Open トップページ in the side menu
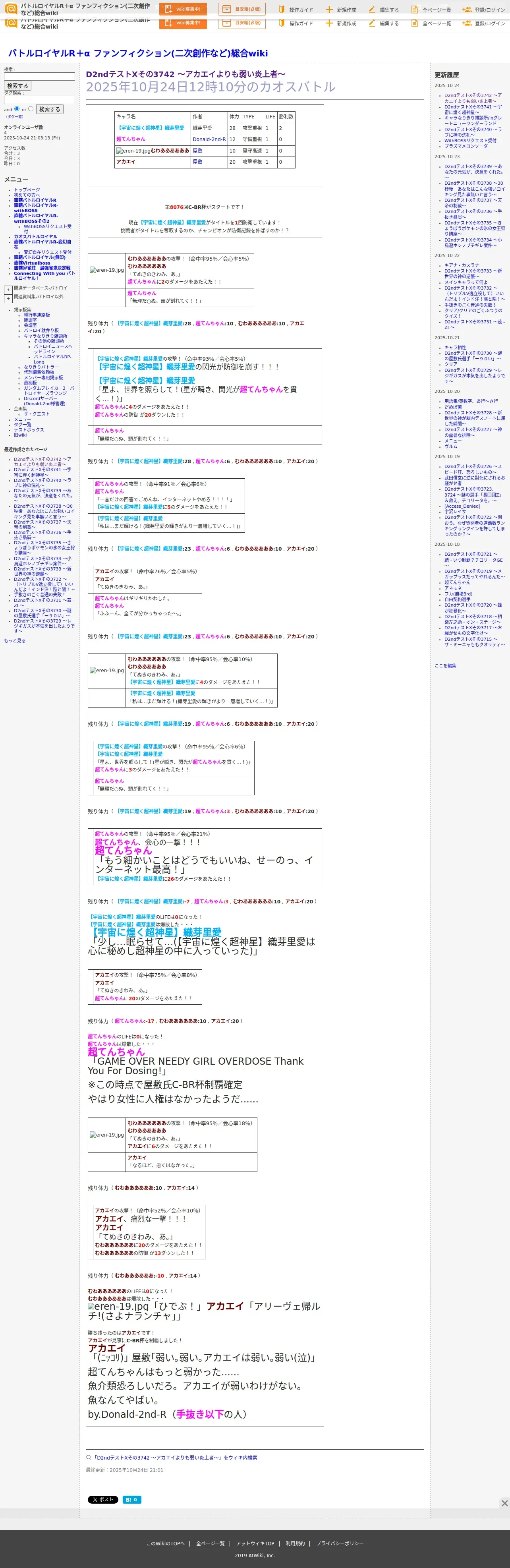510x1568 pixels. (27, 190)
